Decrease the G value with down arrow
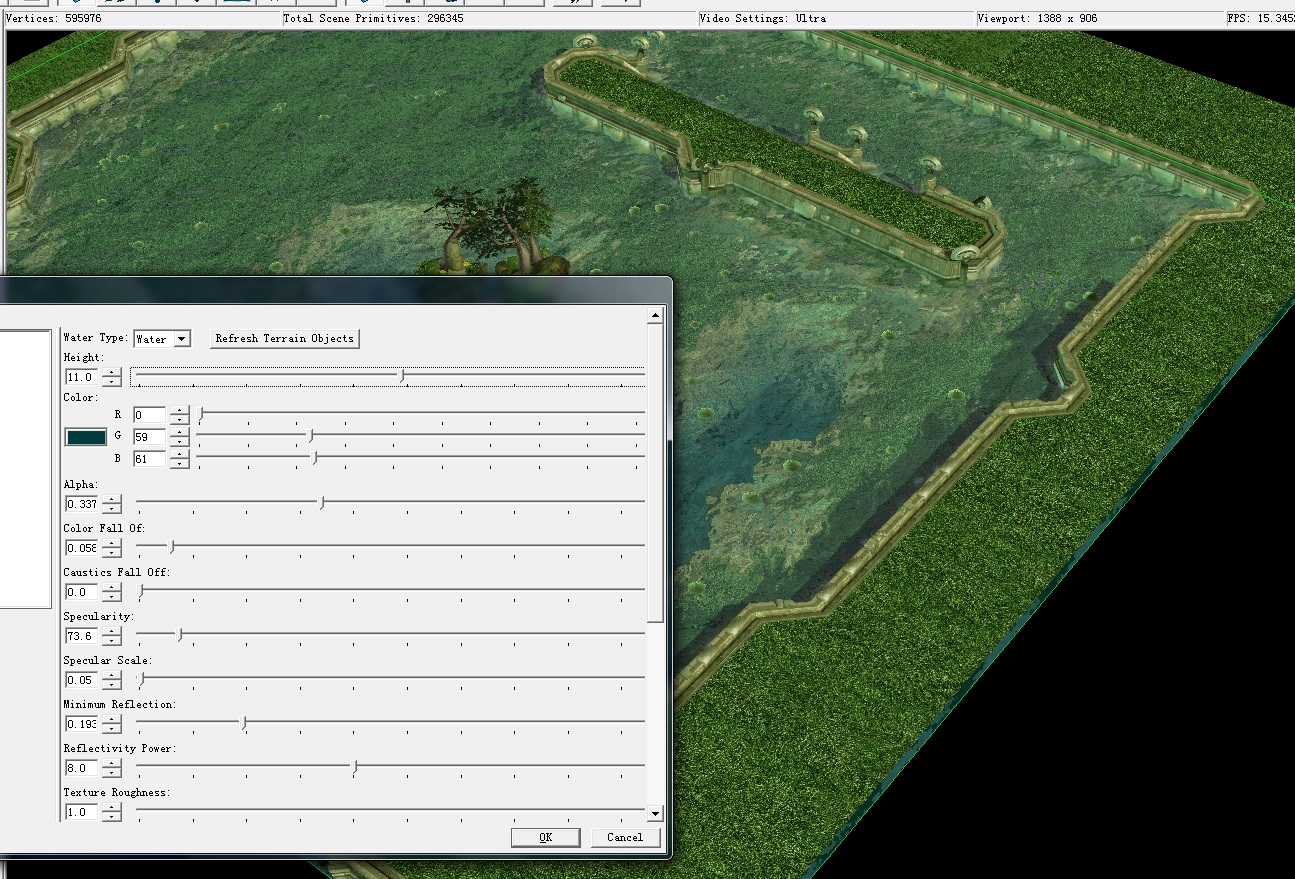1295x879 pixels. [x=179, y=441]
